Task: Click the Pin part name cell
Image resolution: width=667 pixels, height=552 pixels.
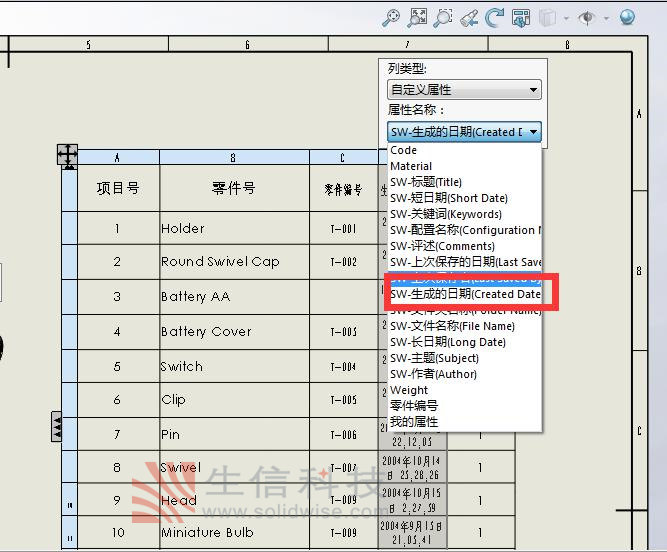Action: pos(234,434)
